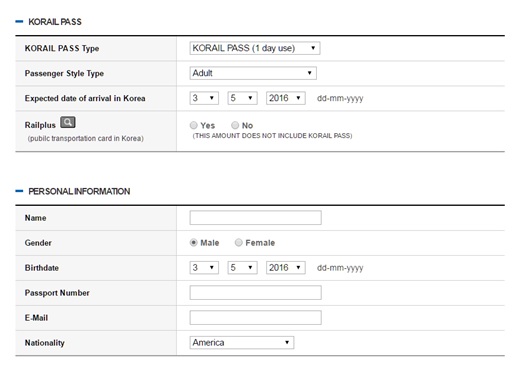Open arrival date day dropdown
The width and height of the screenshot is (519, 367).
(x=204, y=98)
